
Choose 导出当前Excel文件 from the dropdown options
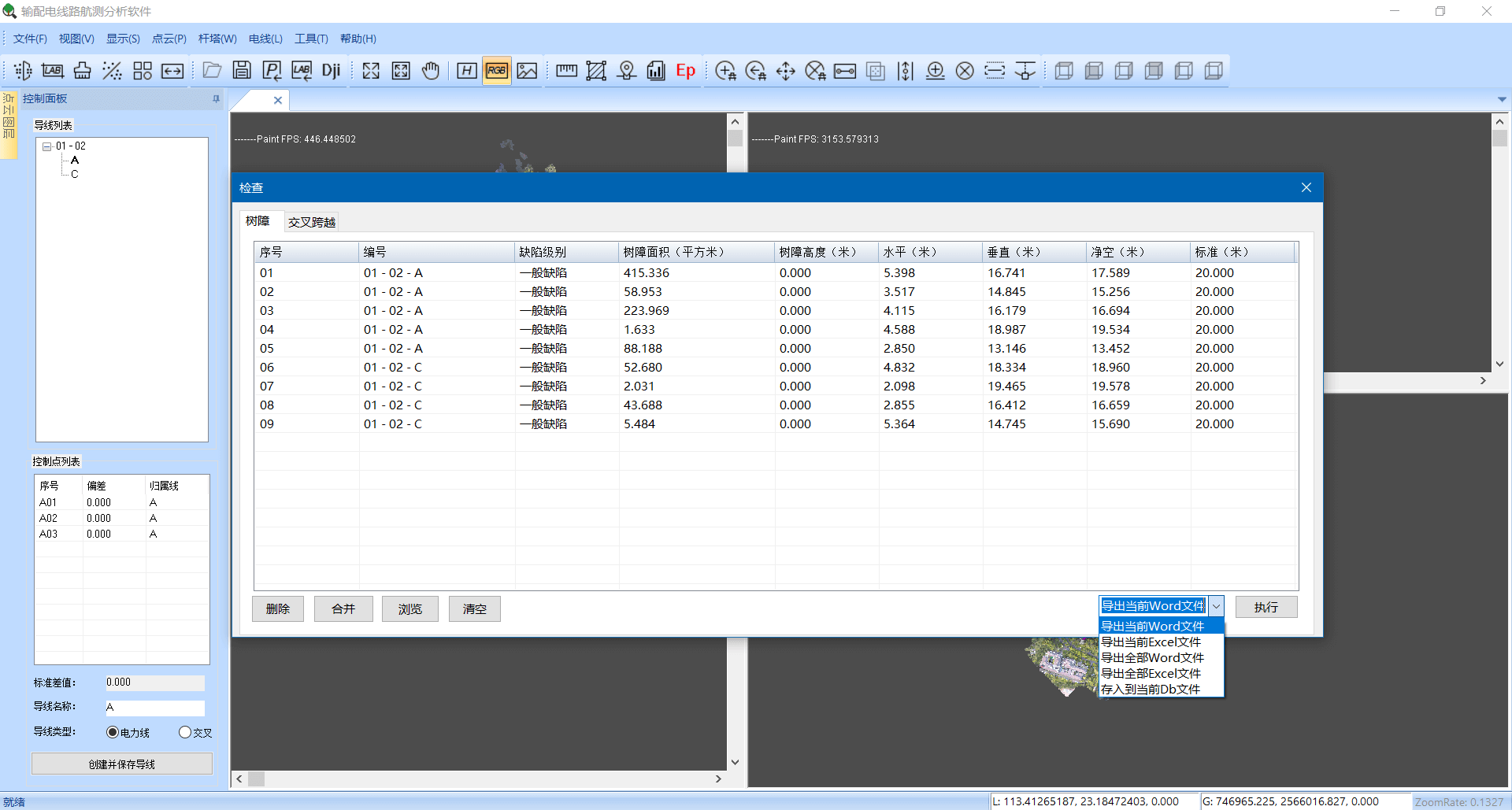pos(1151,642)
